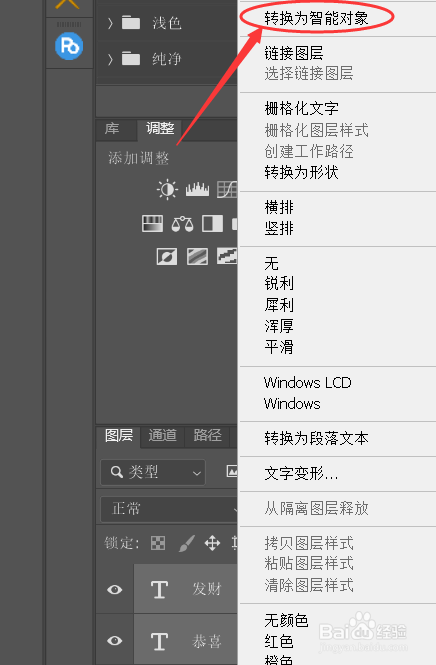Add a Threshold adjustment
The image size is (436, 665).
(x=227, y=256)
